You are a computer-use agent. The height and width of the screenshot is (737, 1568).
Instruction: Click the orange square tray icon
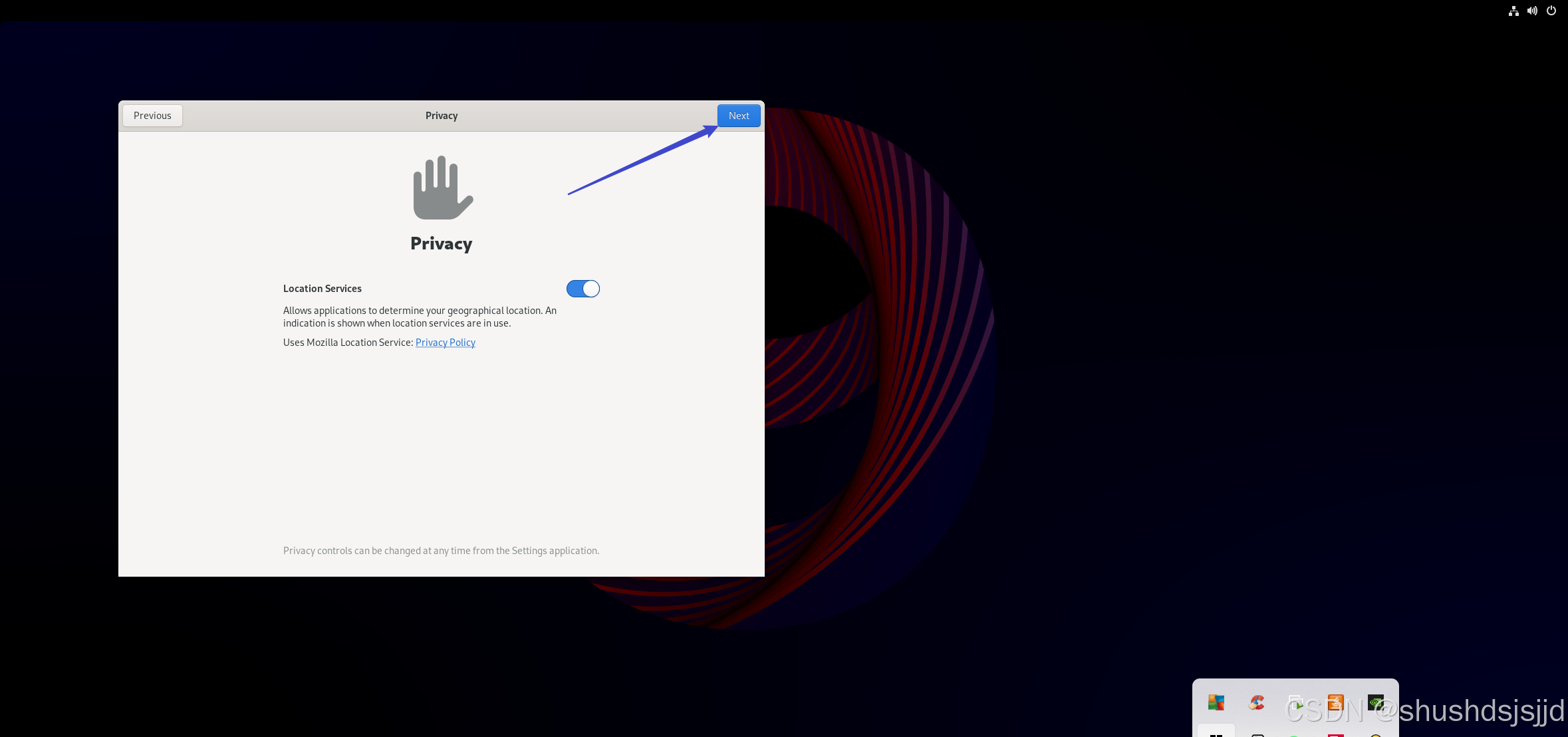(1335, 702)
